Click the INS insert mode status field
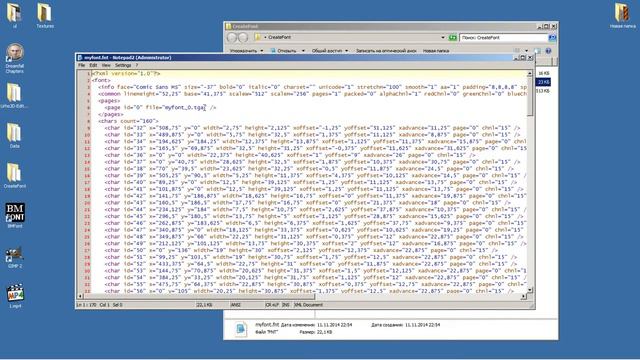The width and height of the screenshot is (640, 360). 286,305
